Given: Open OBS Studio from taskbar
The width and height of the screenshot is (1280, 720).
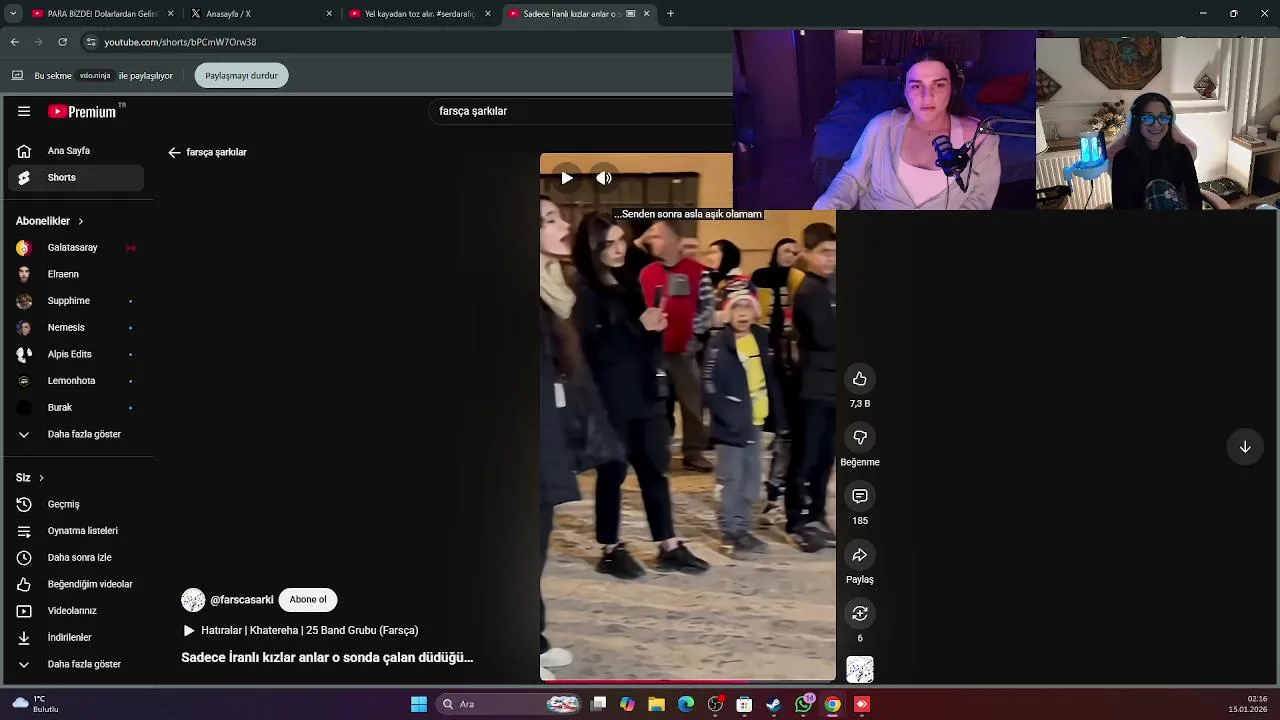Looking at the screenshot, I should (x=715, y=705).
